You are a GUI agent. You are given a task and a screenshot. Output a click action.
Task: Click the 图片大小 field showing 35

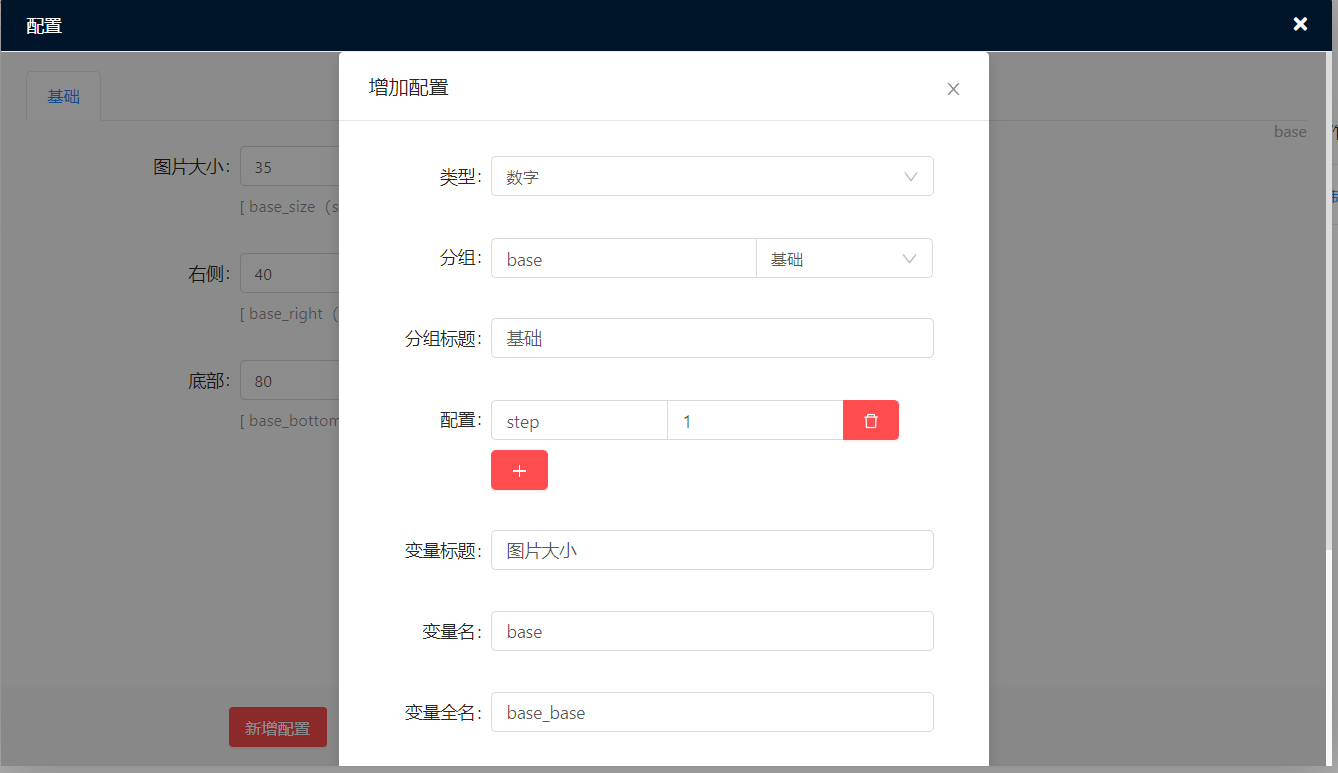pos(290,167)
